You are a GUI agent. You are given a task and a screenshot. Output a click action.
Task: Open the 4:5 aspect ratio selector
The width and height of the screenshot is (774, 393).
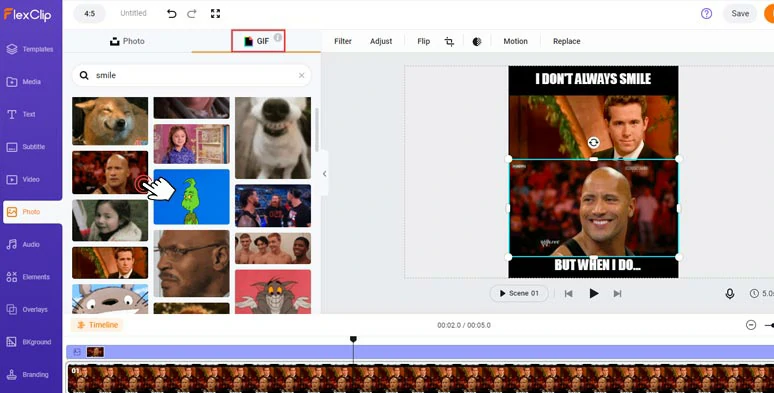point(89,14)
